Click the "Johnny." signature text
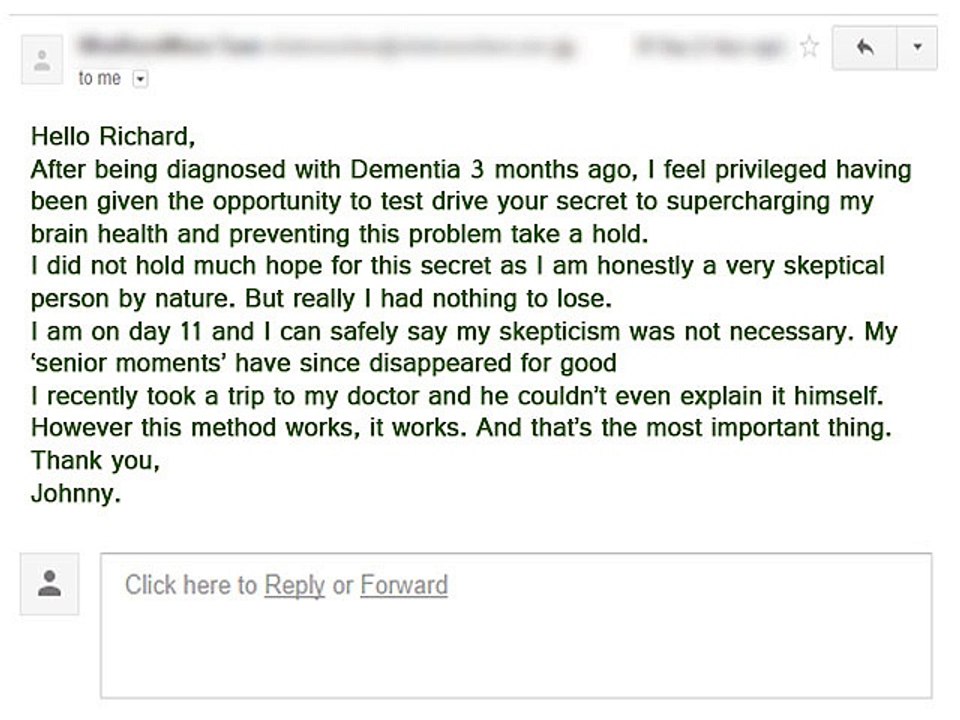960x720 pixels. click(x=76, y=493)
